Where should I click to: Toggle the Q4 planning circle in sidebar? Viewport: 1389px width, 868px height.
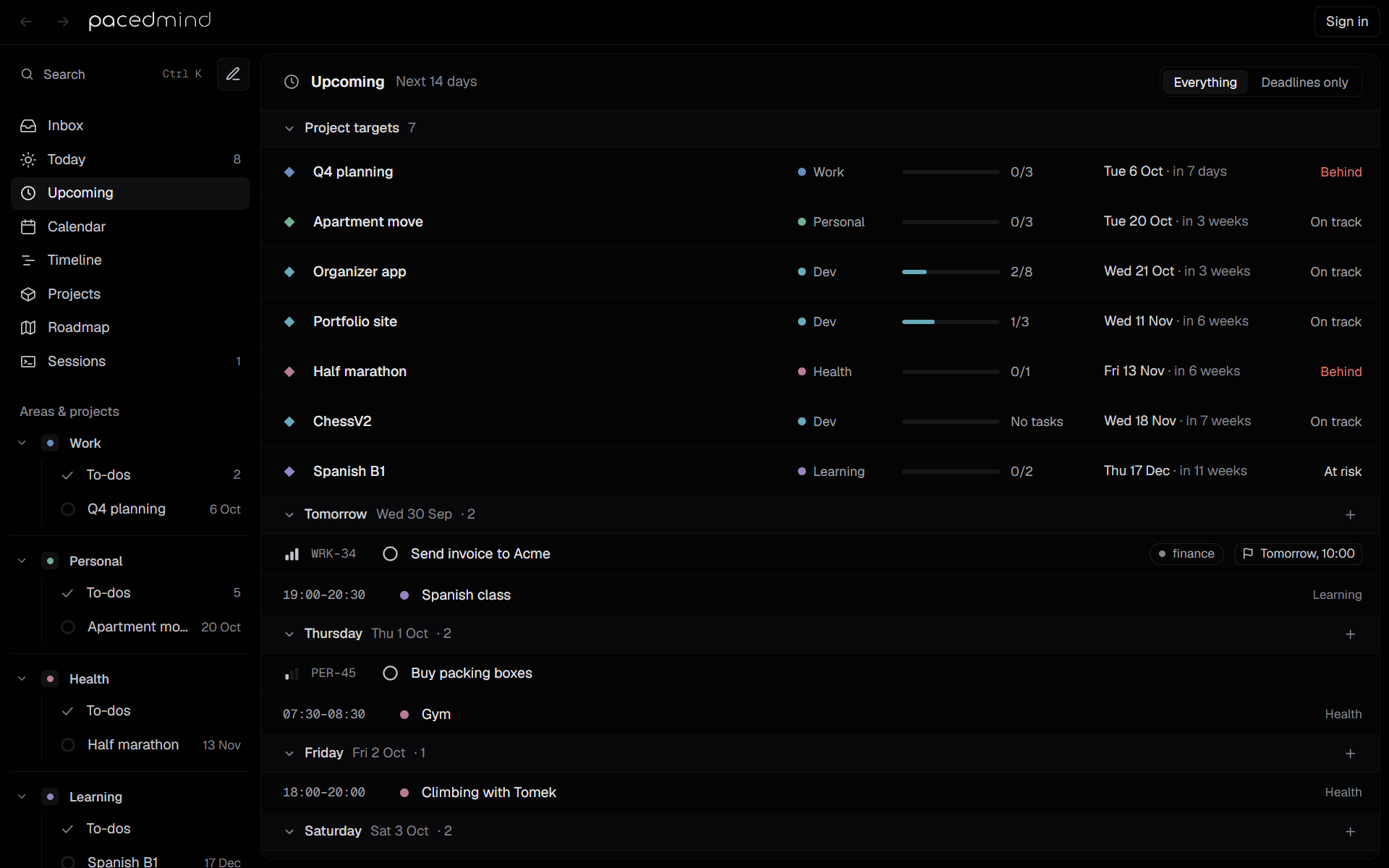68,509
